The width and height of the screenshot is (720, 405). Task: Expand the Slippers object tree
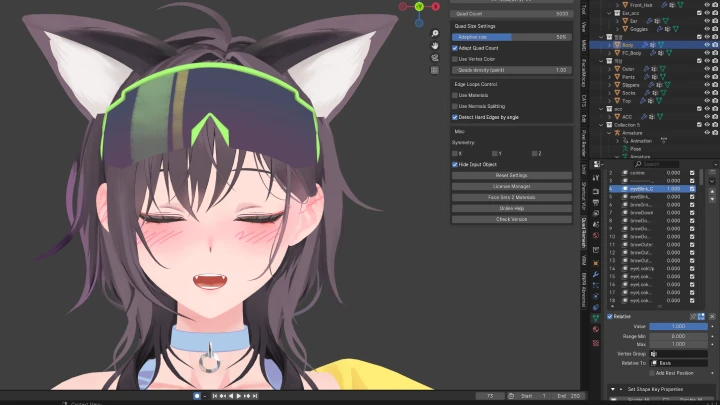(610, 85)
